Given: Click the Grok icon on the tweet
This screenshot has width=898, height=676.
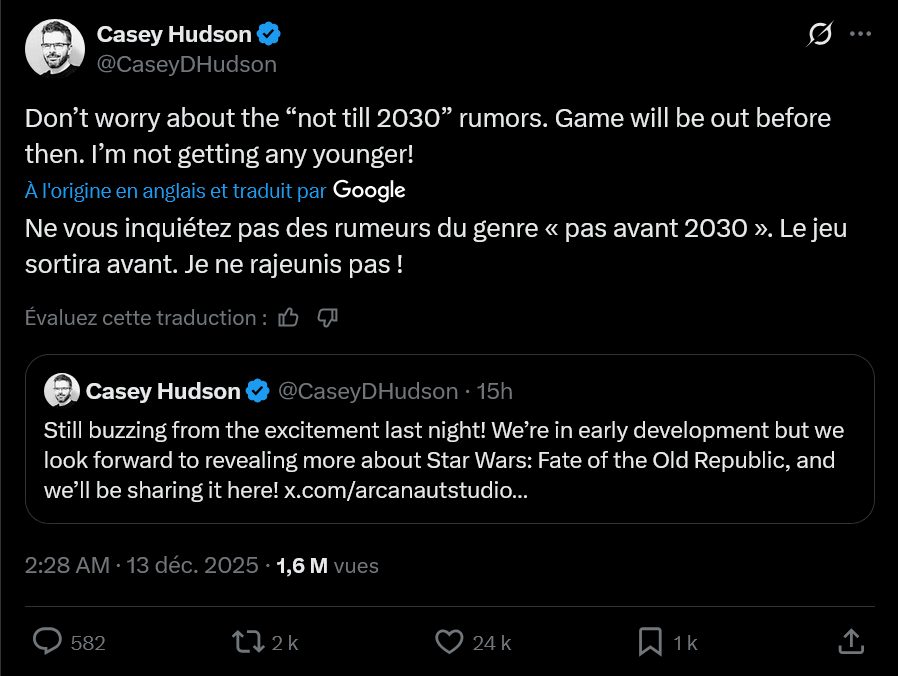Looking at the screenshot, I should (819, 34).
